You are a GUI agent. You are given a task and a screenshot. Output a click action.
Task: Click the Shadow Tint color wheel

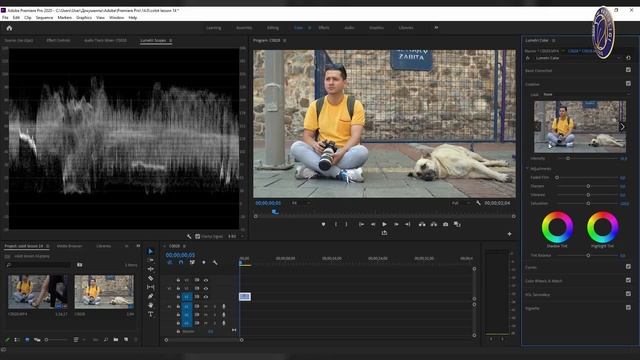[x=557, y=227]
